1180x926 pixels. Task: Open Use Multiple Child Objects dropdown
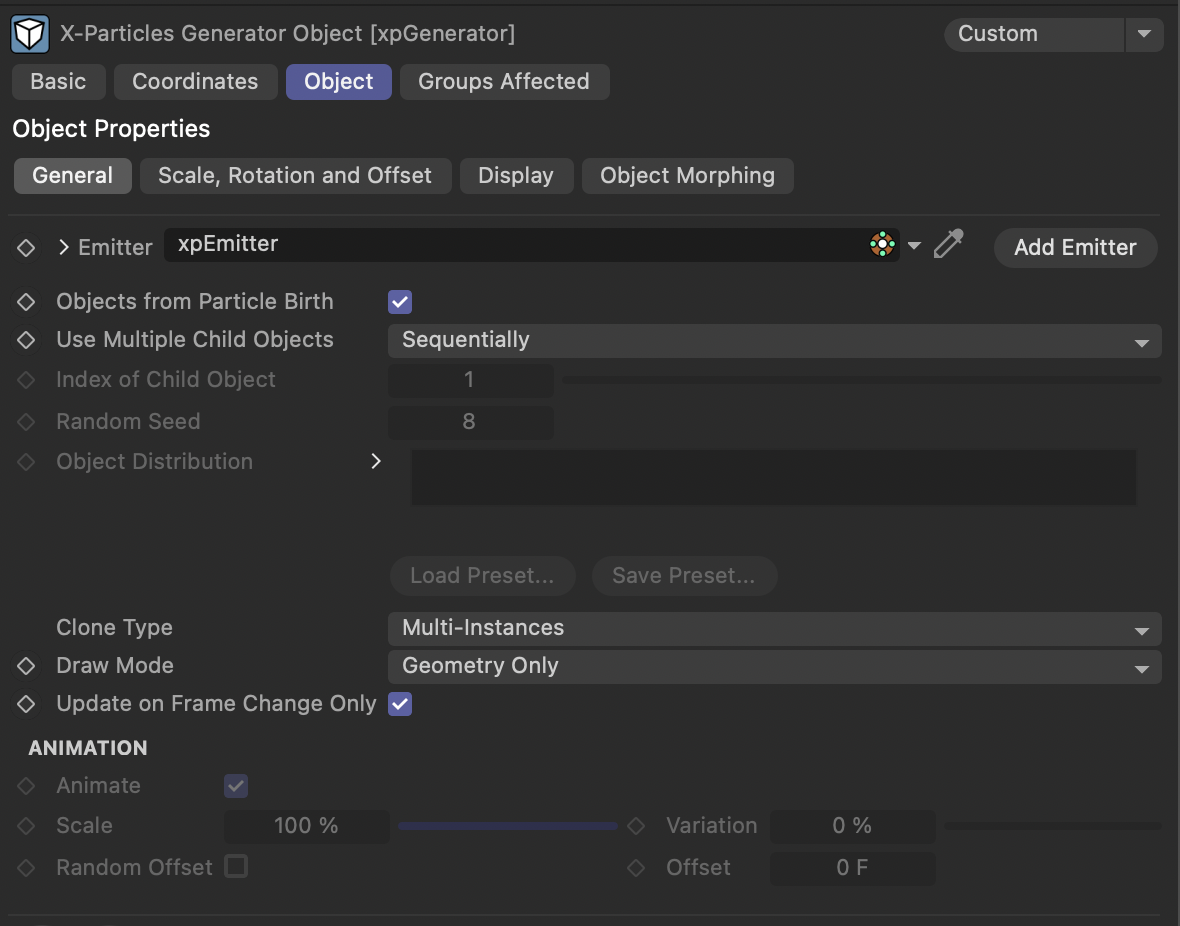tap(774, 340)
